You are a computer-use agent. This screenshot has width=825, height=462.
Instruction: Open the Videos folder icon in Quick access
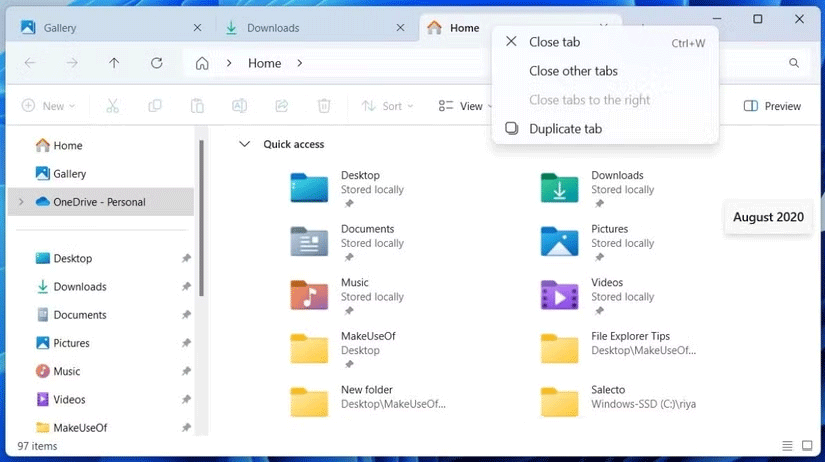coord(559,295)
